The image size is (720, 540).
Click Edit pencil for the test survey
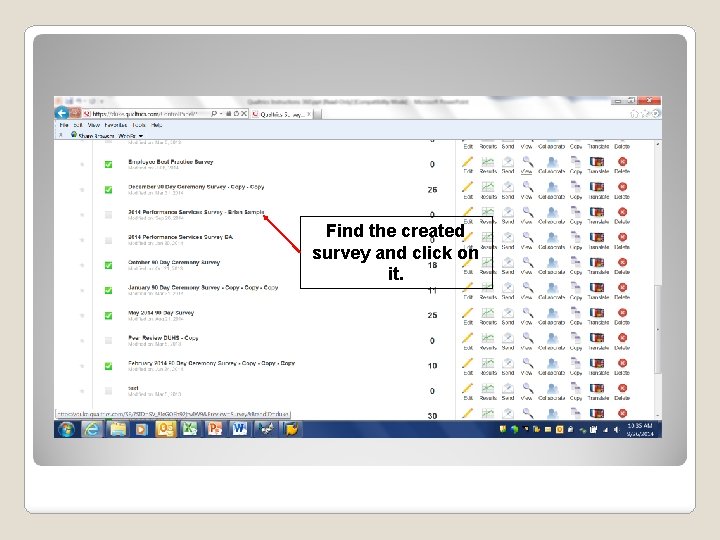467,388
